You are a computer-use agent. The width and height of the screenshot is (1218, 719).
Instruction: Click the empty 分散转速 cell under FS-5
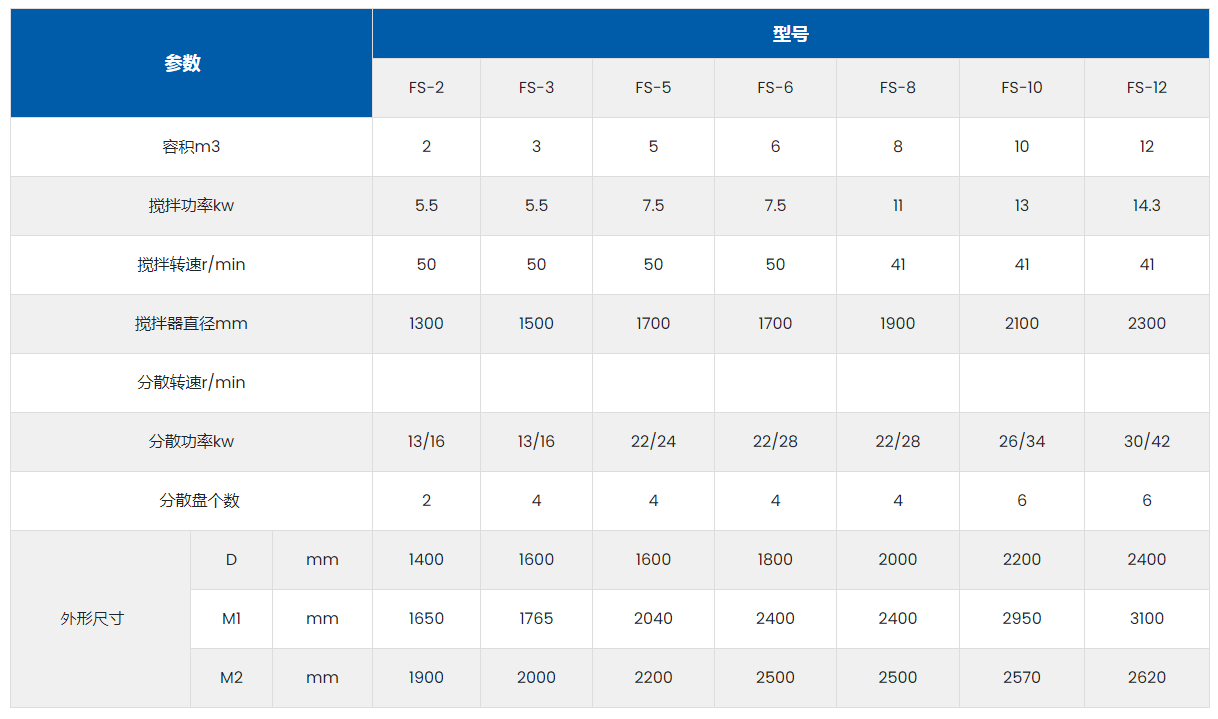click(653, 383)
